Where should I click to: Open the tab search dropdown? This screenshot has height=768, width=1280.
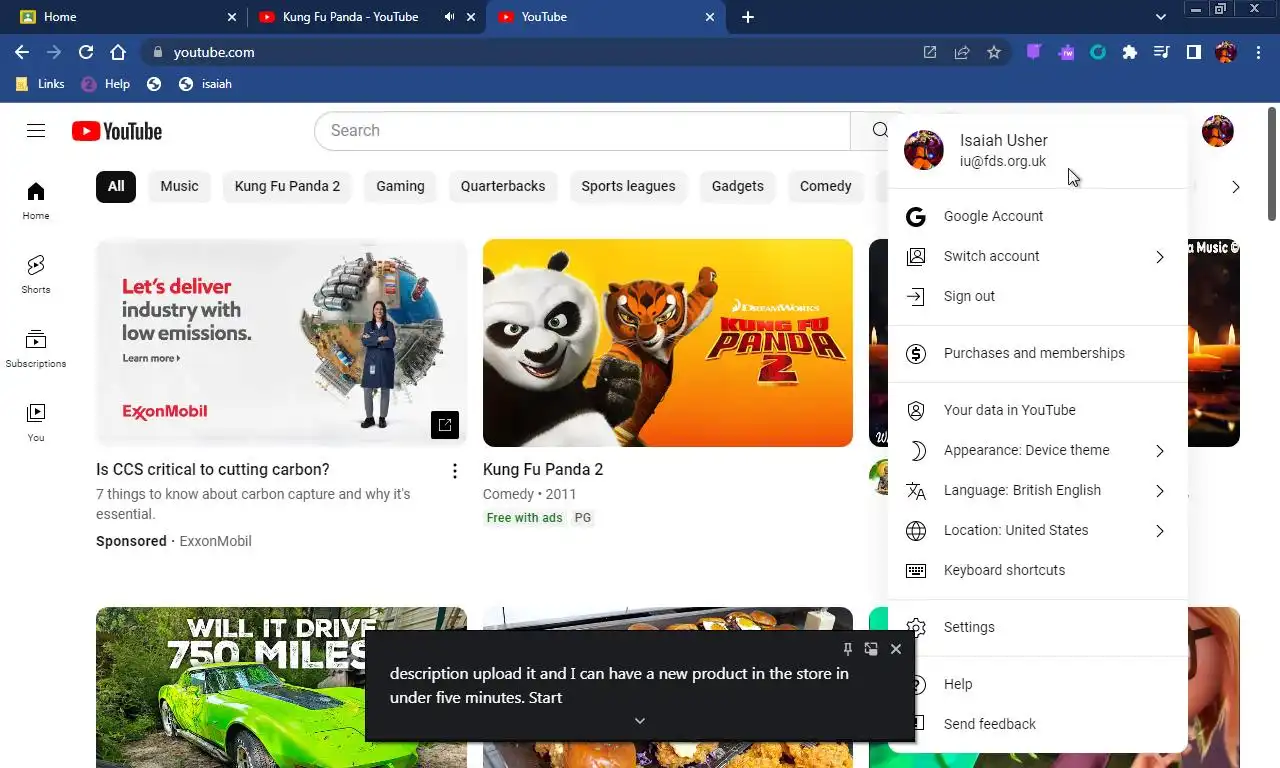(x=1160, y=17)
